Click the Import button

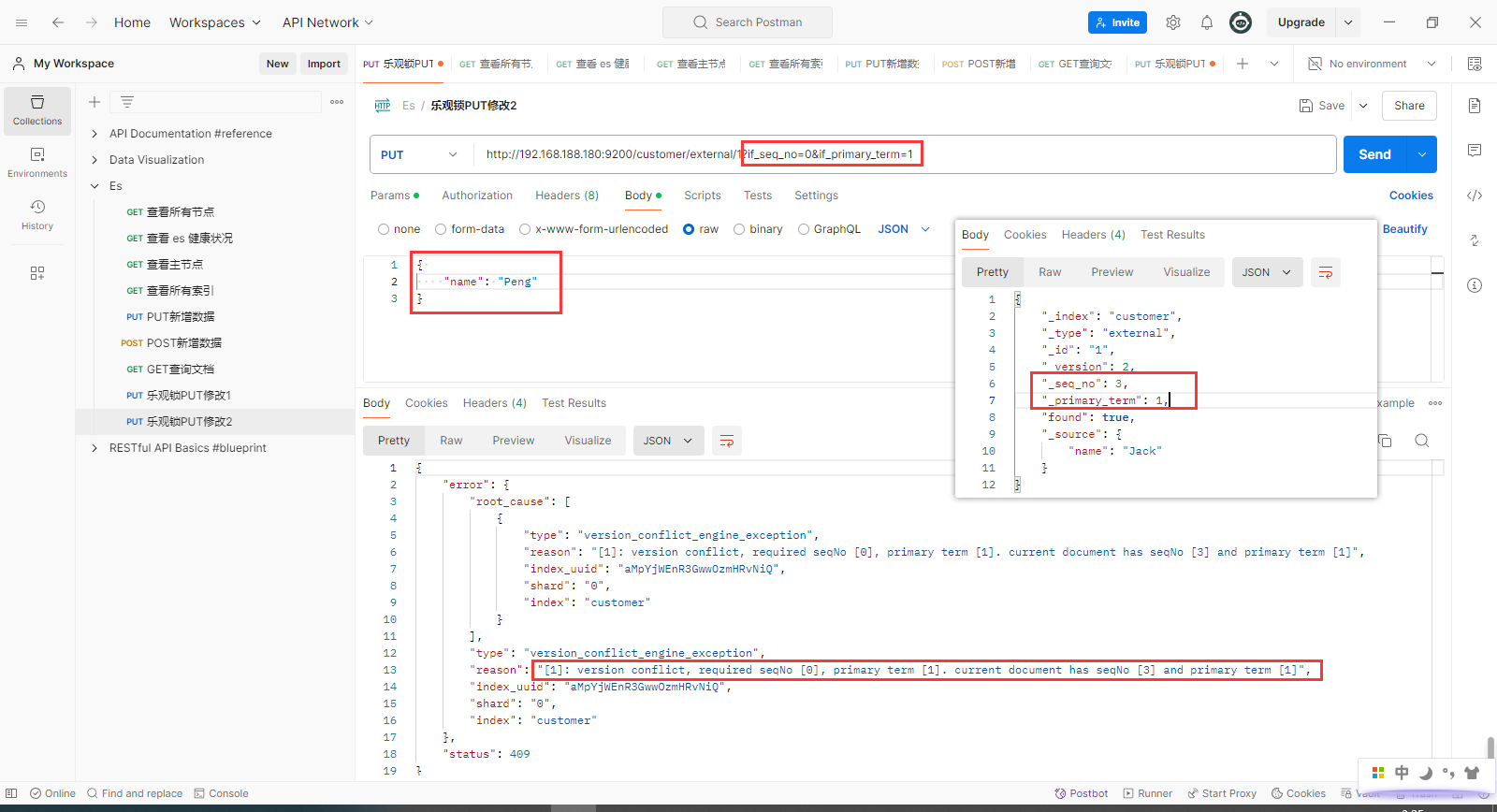click(324, 64)
